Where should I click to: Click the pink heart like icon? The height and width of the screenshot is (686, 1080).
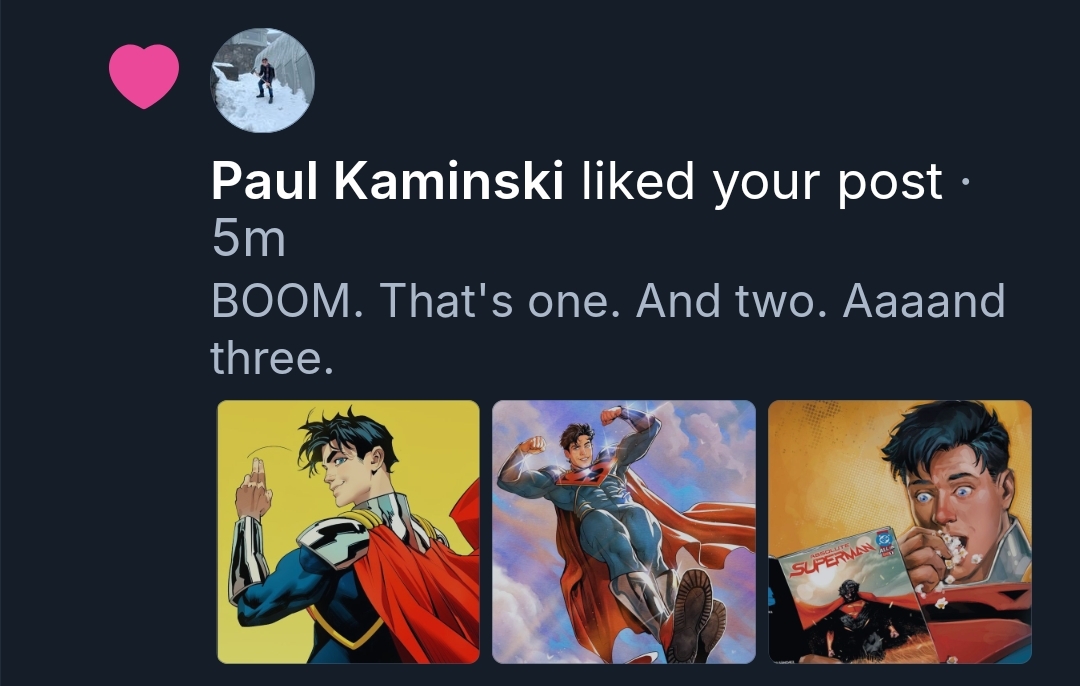[144, 76]
